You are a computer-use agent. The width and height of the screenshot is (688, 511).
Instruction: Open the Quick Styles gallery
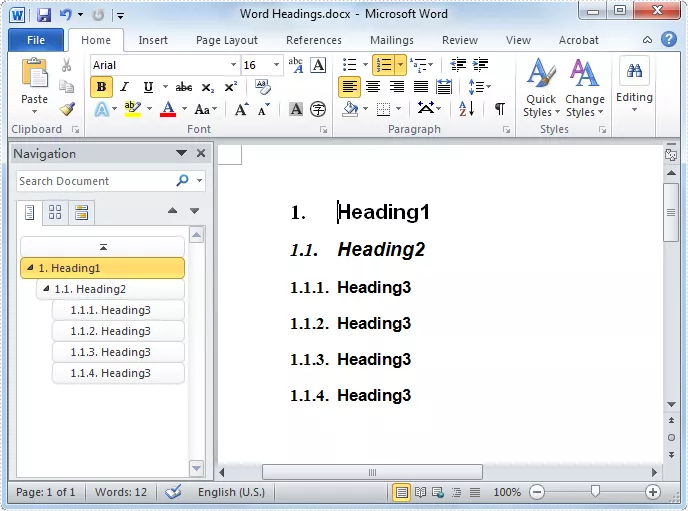pos(541,89)
